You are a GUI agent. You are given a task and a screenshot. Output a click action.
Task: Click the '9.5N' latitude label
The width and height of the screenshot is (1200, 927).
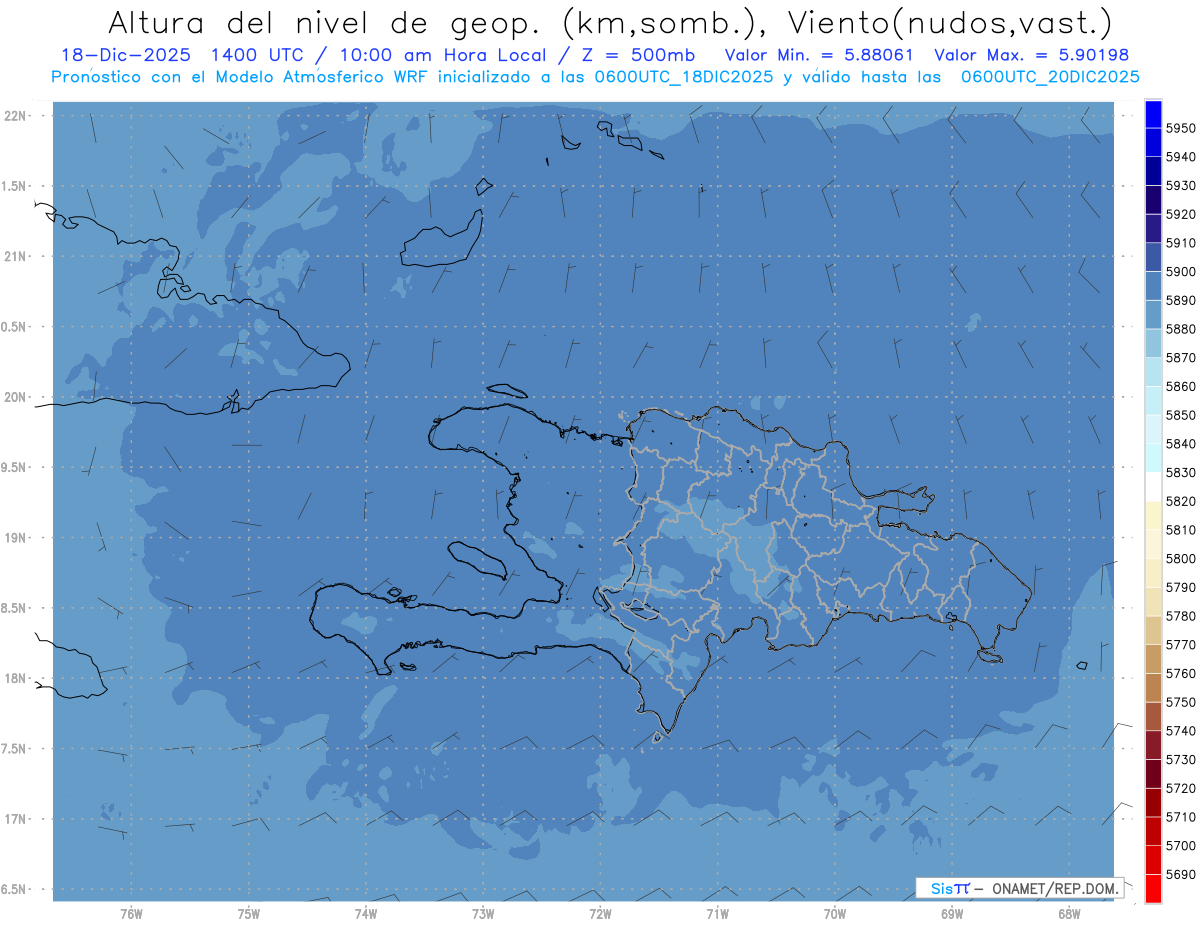[x=14, y=467]
